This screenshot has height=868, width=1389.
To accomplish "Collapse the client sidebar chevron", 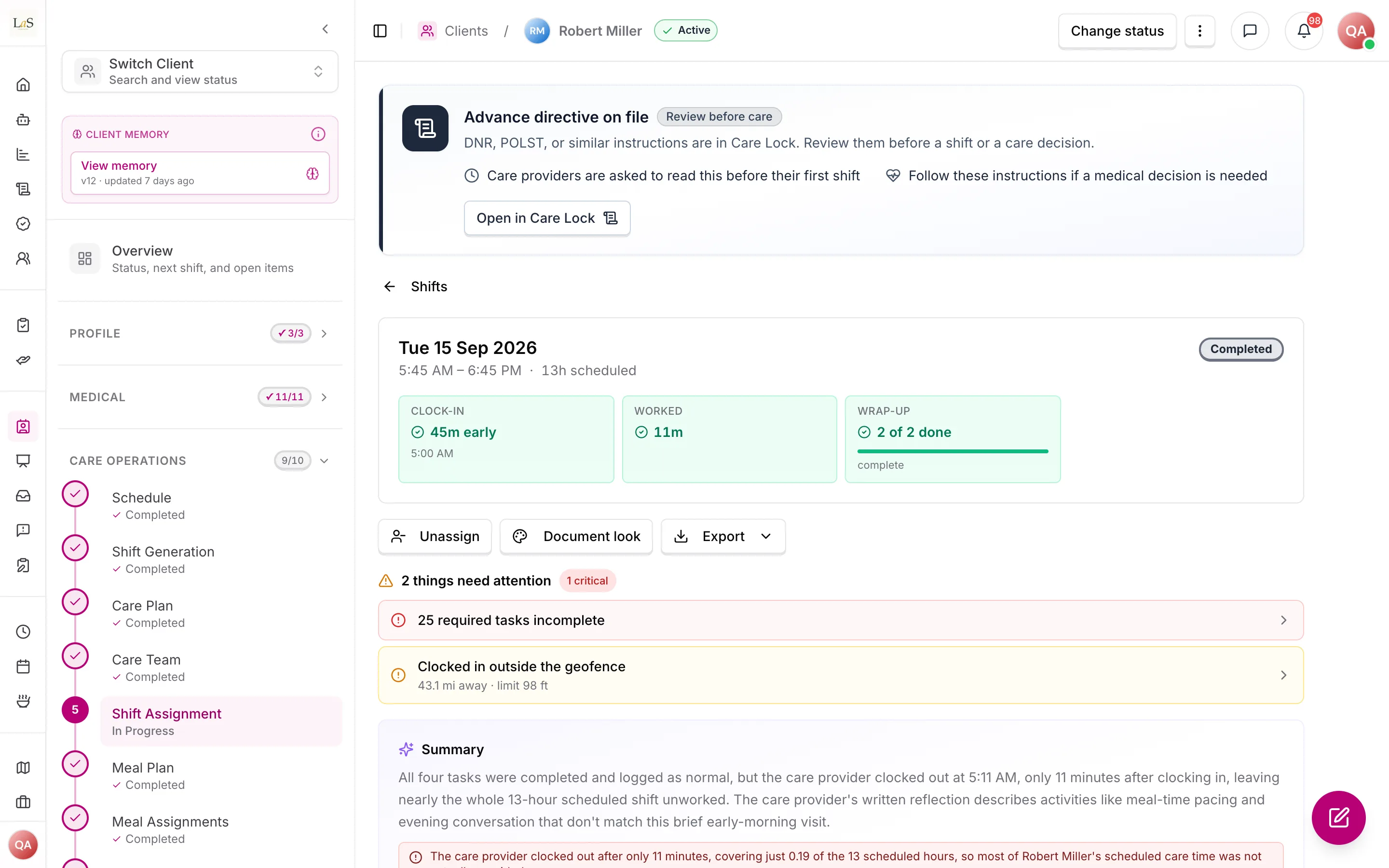I will [326, 29].
